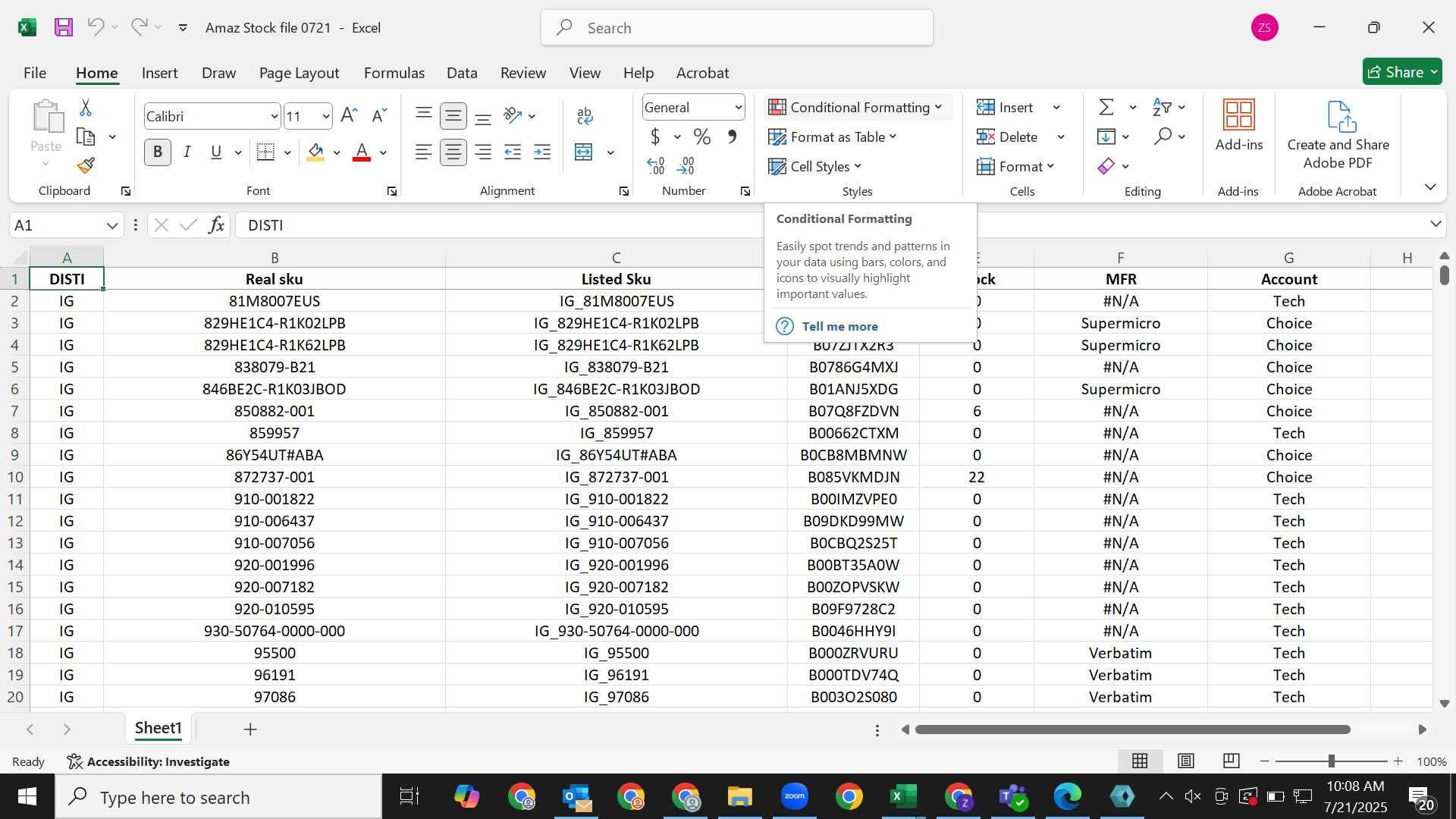The image size is (1456, 819).
Task: Toggle Underline formatting
Action: tap(216, 152)
